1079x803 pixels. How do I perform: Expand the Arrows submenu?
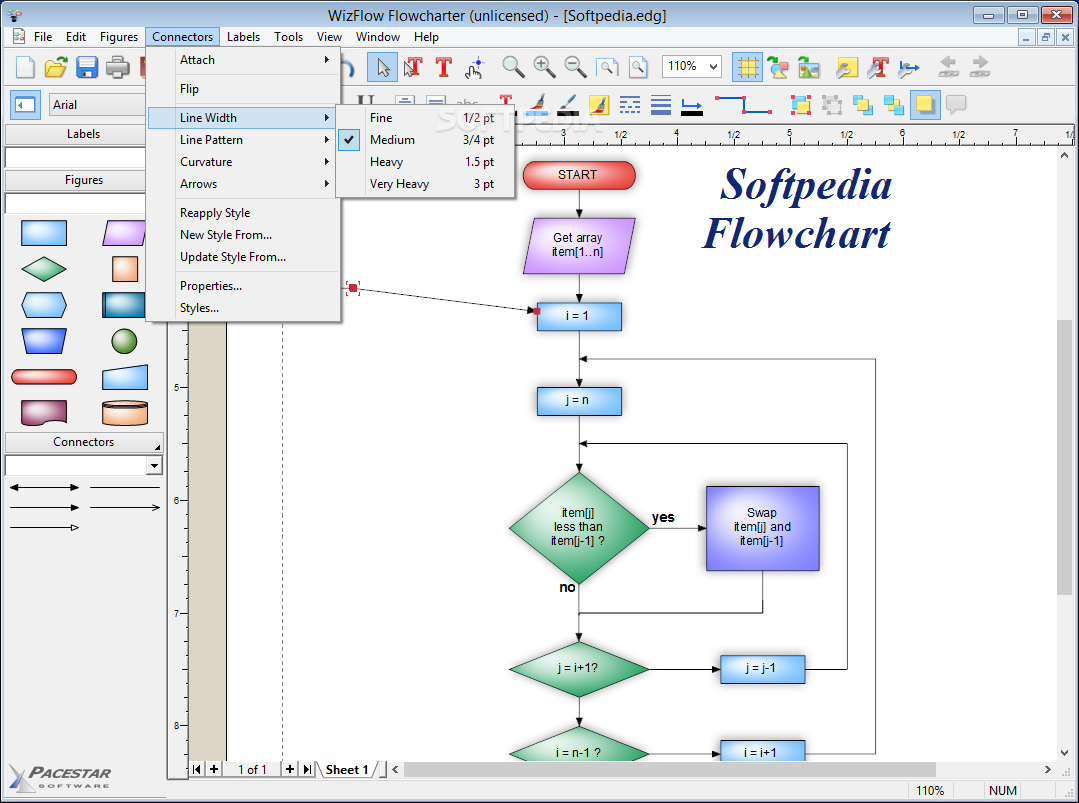244,184
